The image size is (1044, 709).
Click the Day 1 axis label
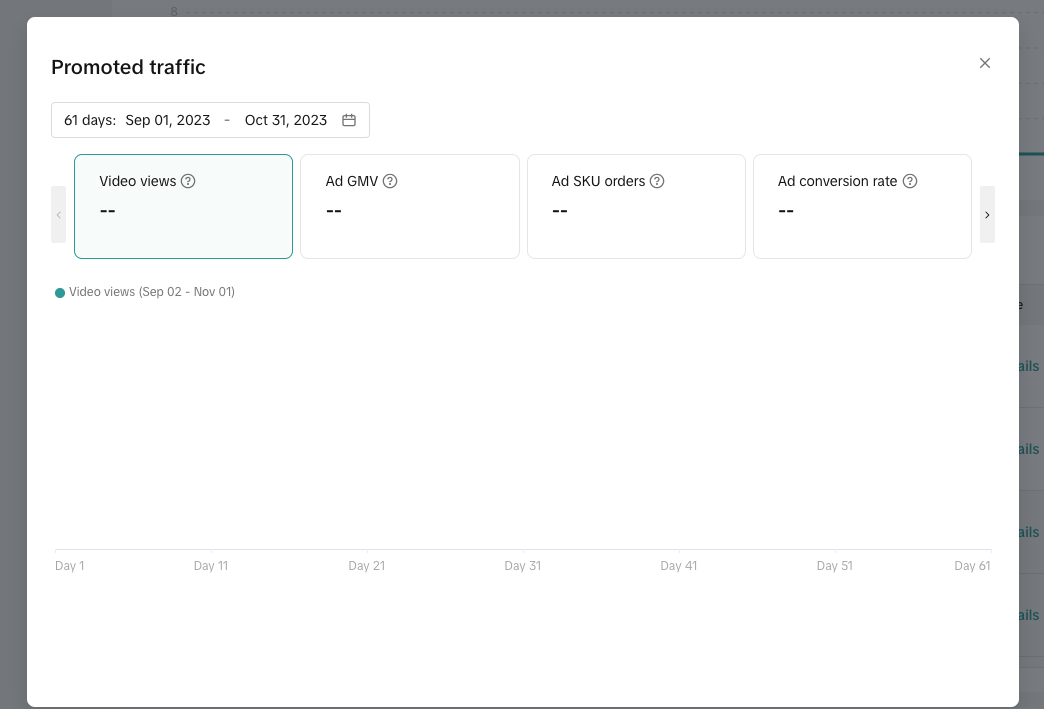pos(69,566)
